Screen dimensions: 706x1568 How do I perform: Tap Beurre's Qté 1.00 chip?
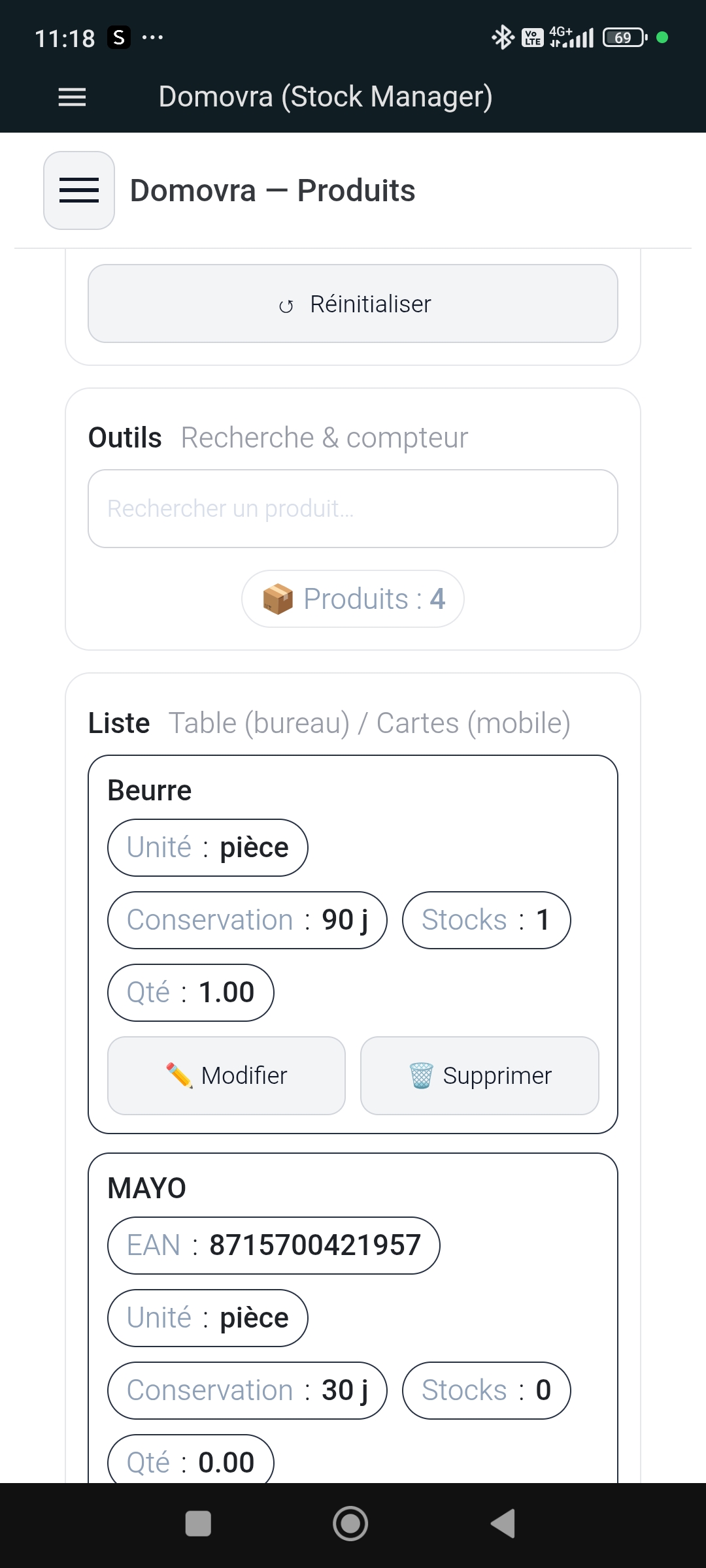[190, 992]
